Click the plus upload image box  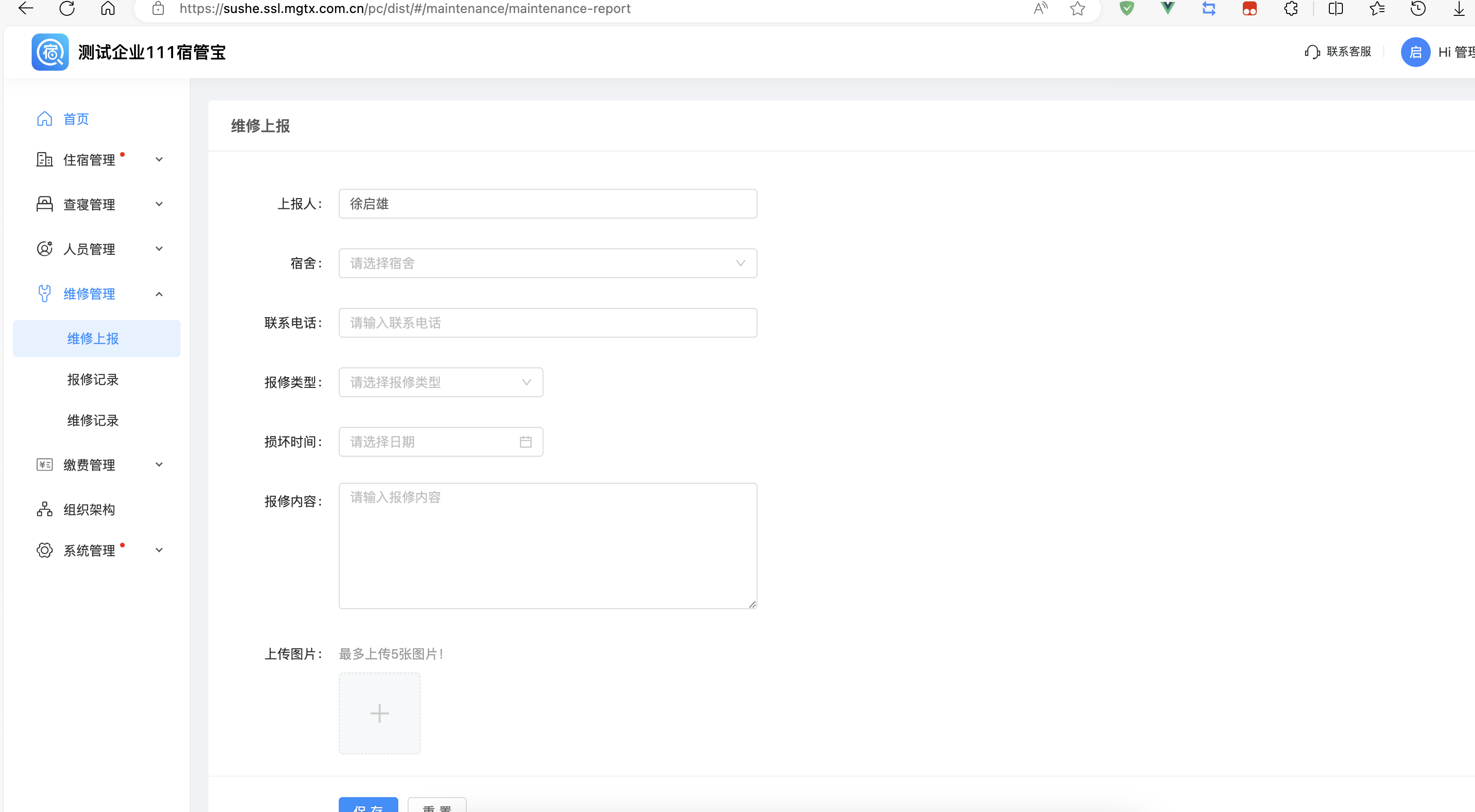pos(379,713)
